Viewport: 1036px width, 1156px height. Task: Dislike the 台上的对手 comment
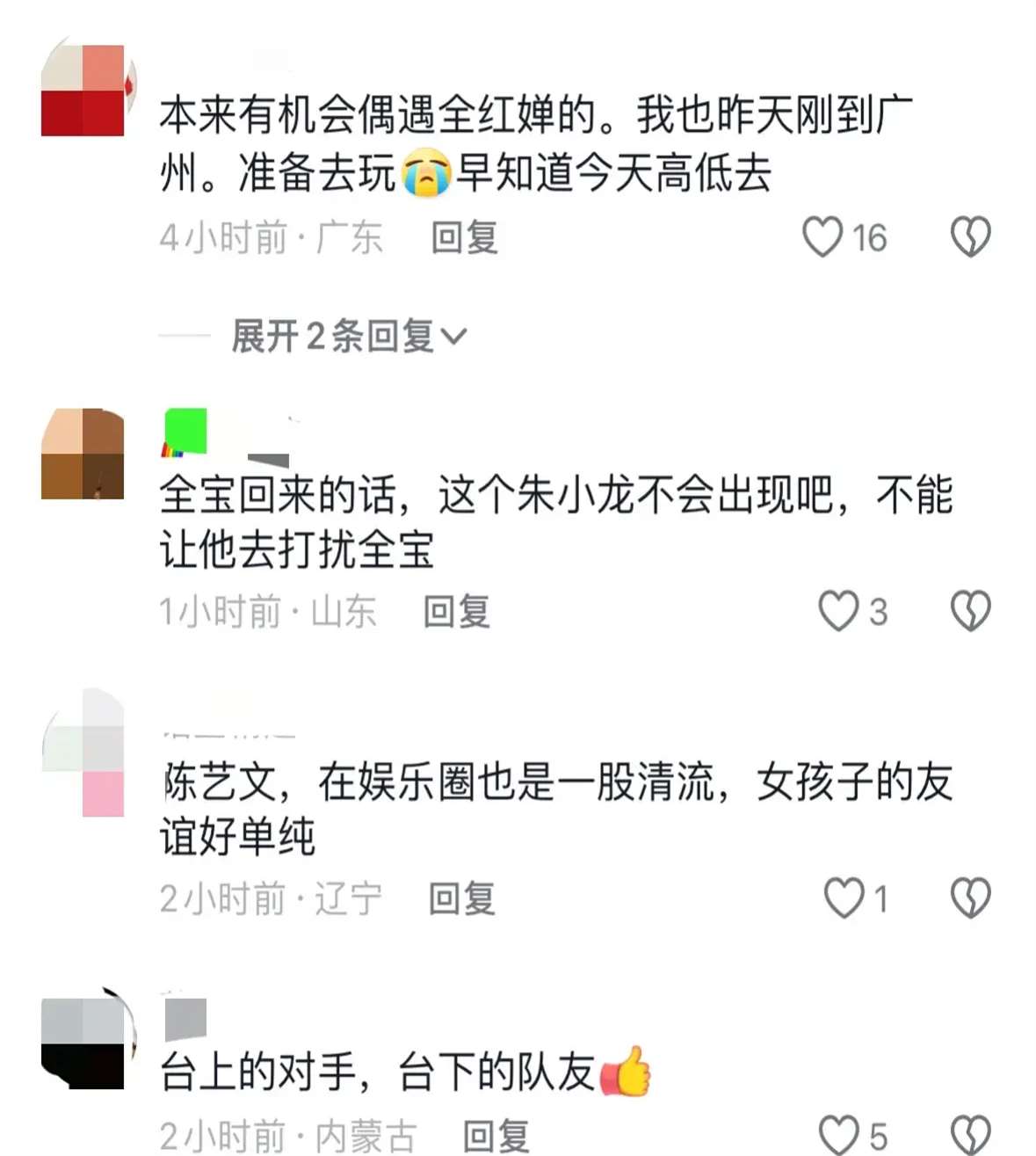click(971, 1135)
